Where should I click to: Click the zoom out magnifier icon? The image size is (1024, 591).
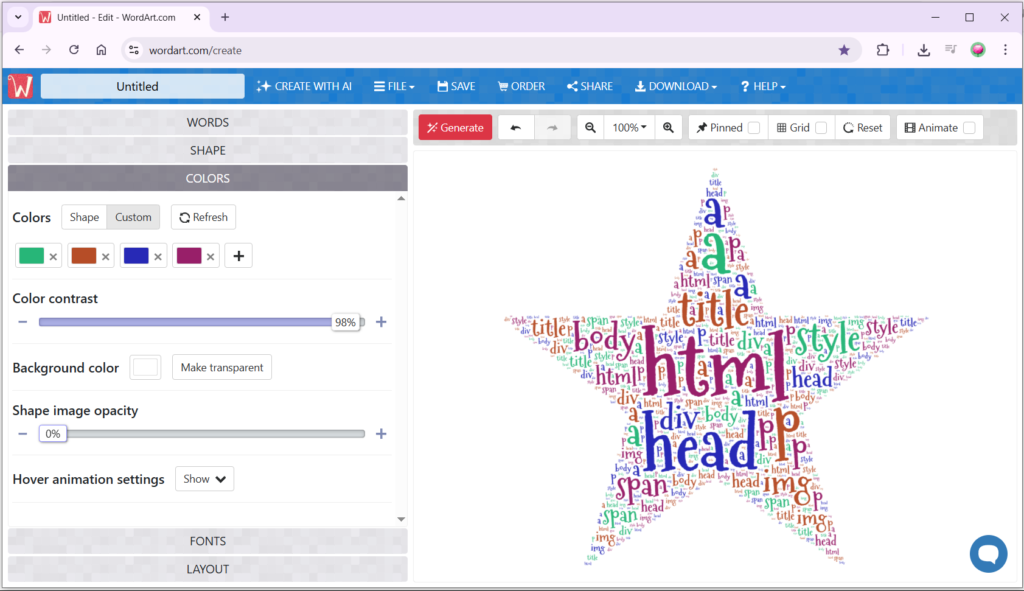tap(591, 128)
